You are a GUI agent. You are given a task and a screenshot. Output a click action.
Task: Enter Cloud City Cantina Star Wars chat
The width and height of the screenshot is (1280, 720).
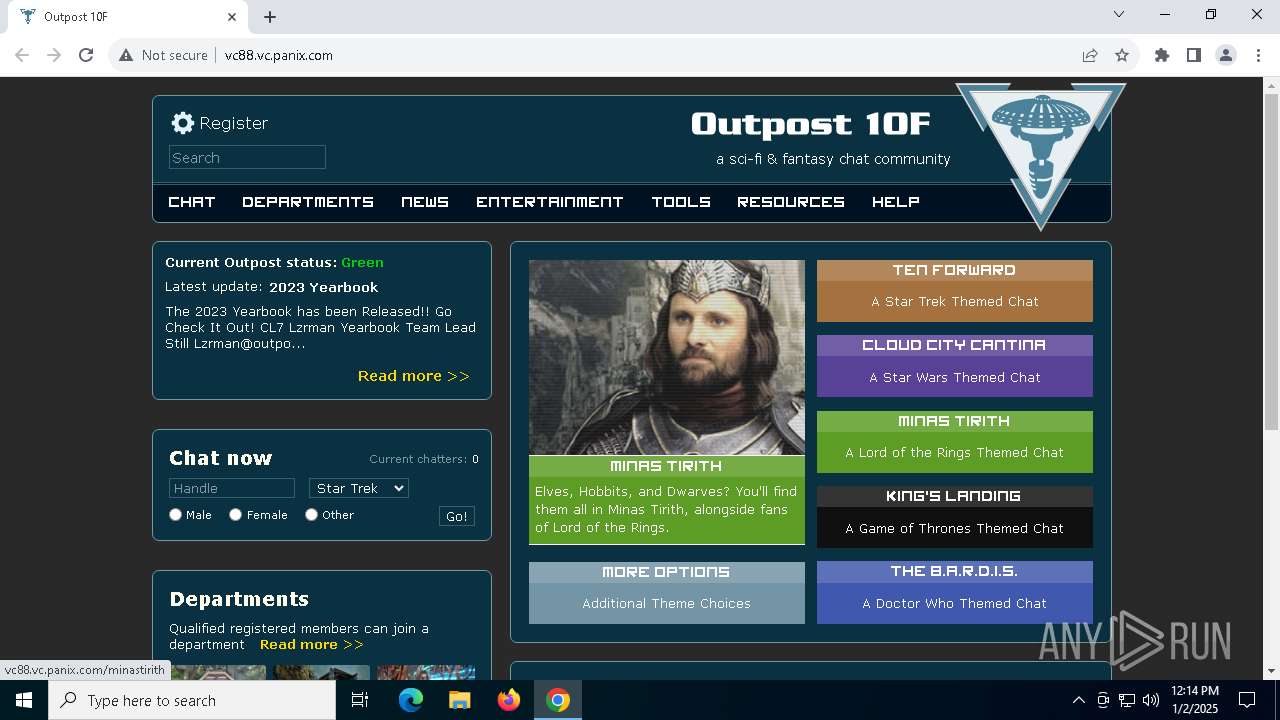click(x=955, y=366)
